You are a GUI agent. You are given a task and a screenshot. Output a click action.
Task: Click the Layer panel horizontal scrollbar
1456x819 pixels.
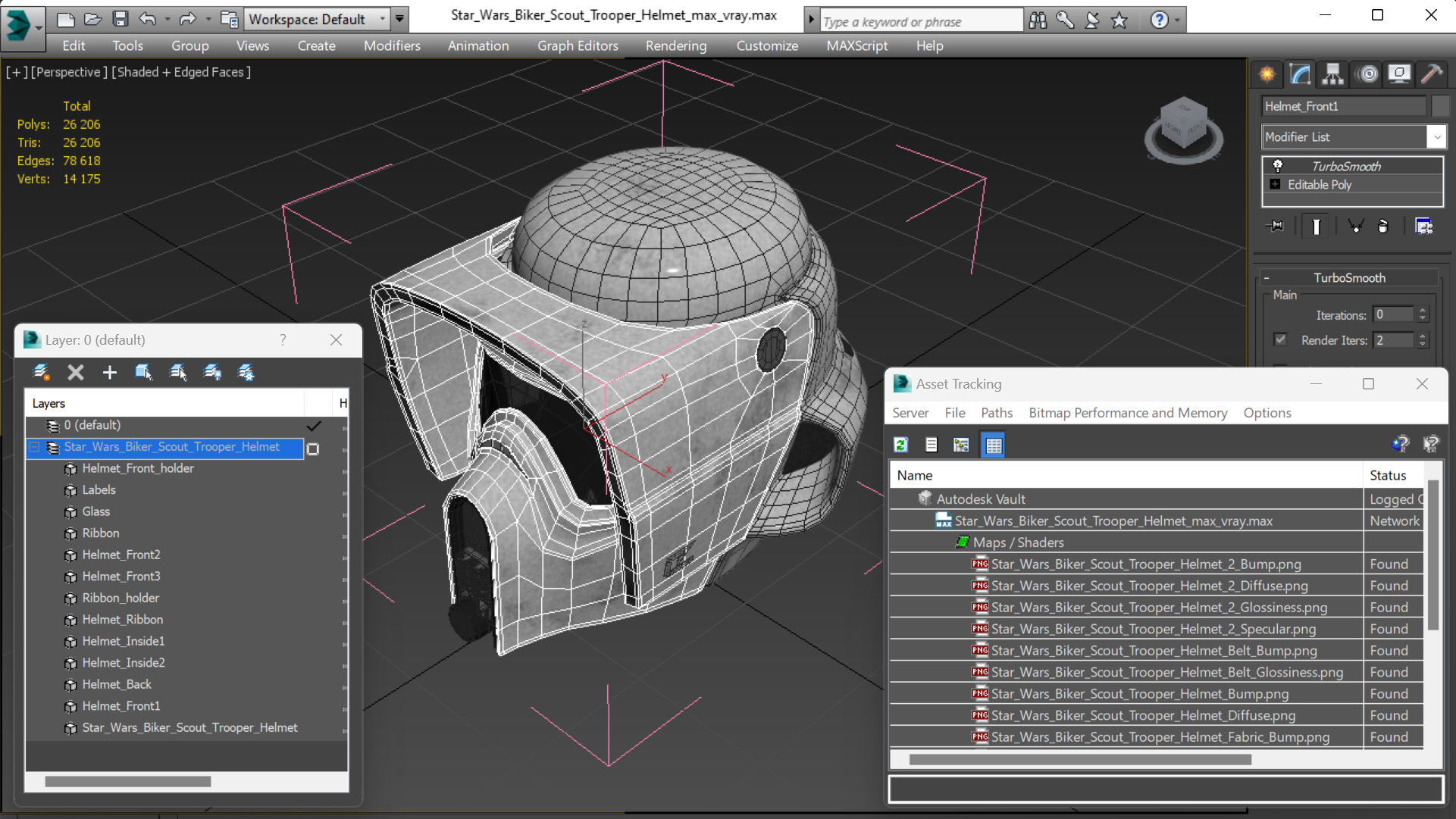point(128,781)
